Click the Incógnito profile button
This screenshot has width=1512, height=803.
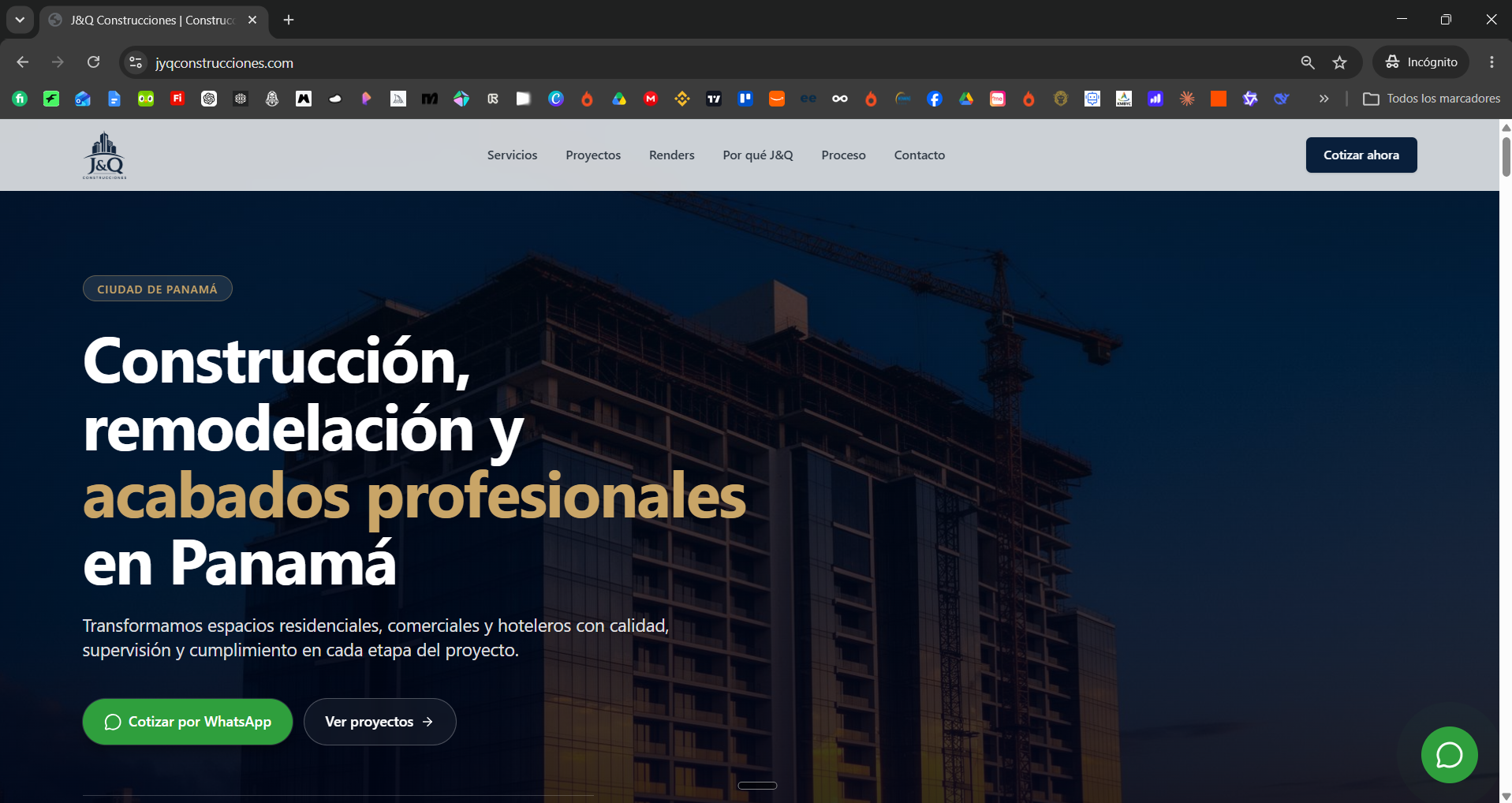point(1421,62)
